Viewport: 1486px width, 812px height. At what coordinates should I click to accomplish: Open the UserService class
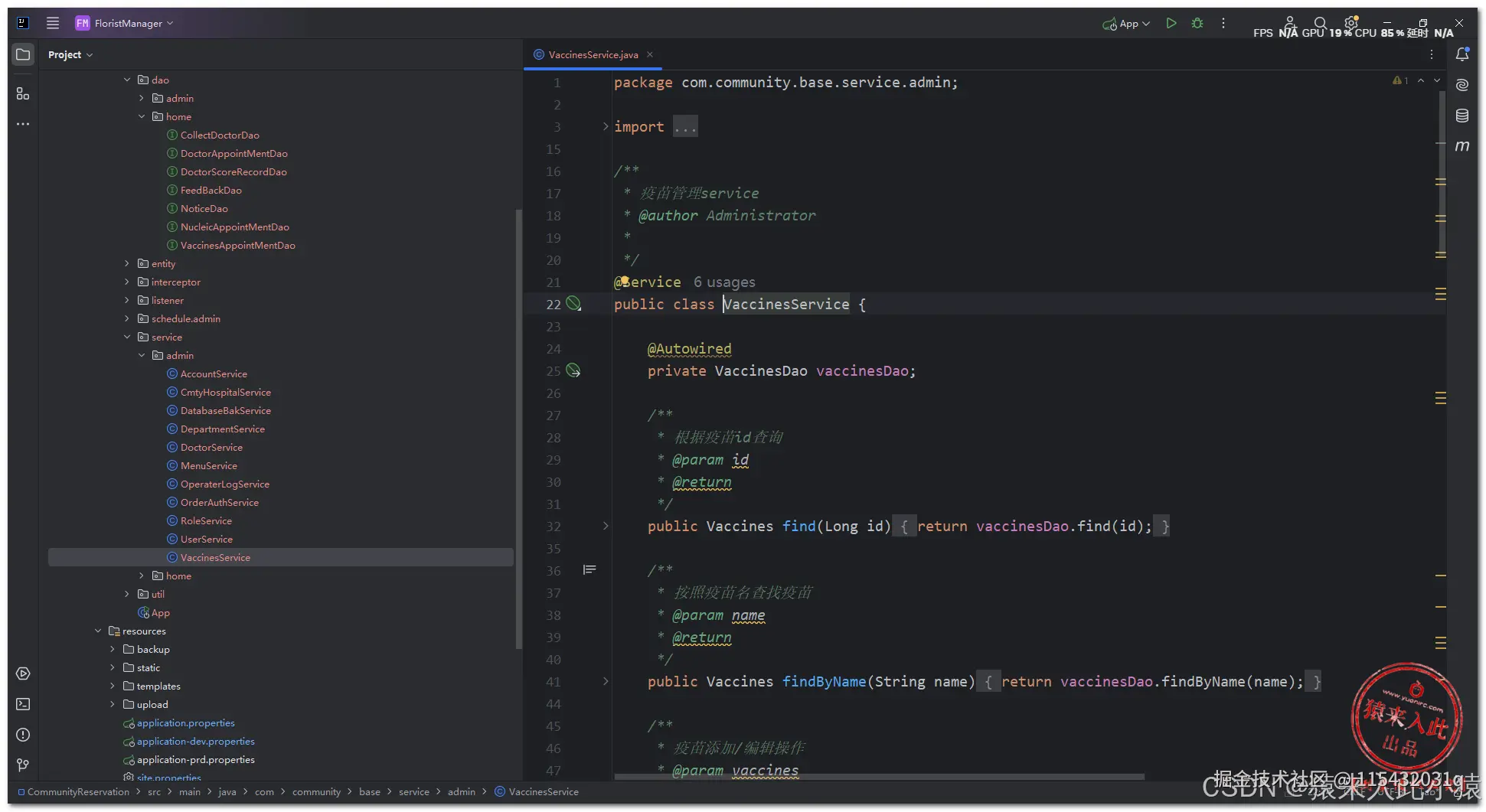pos(206,539)
